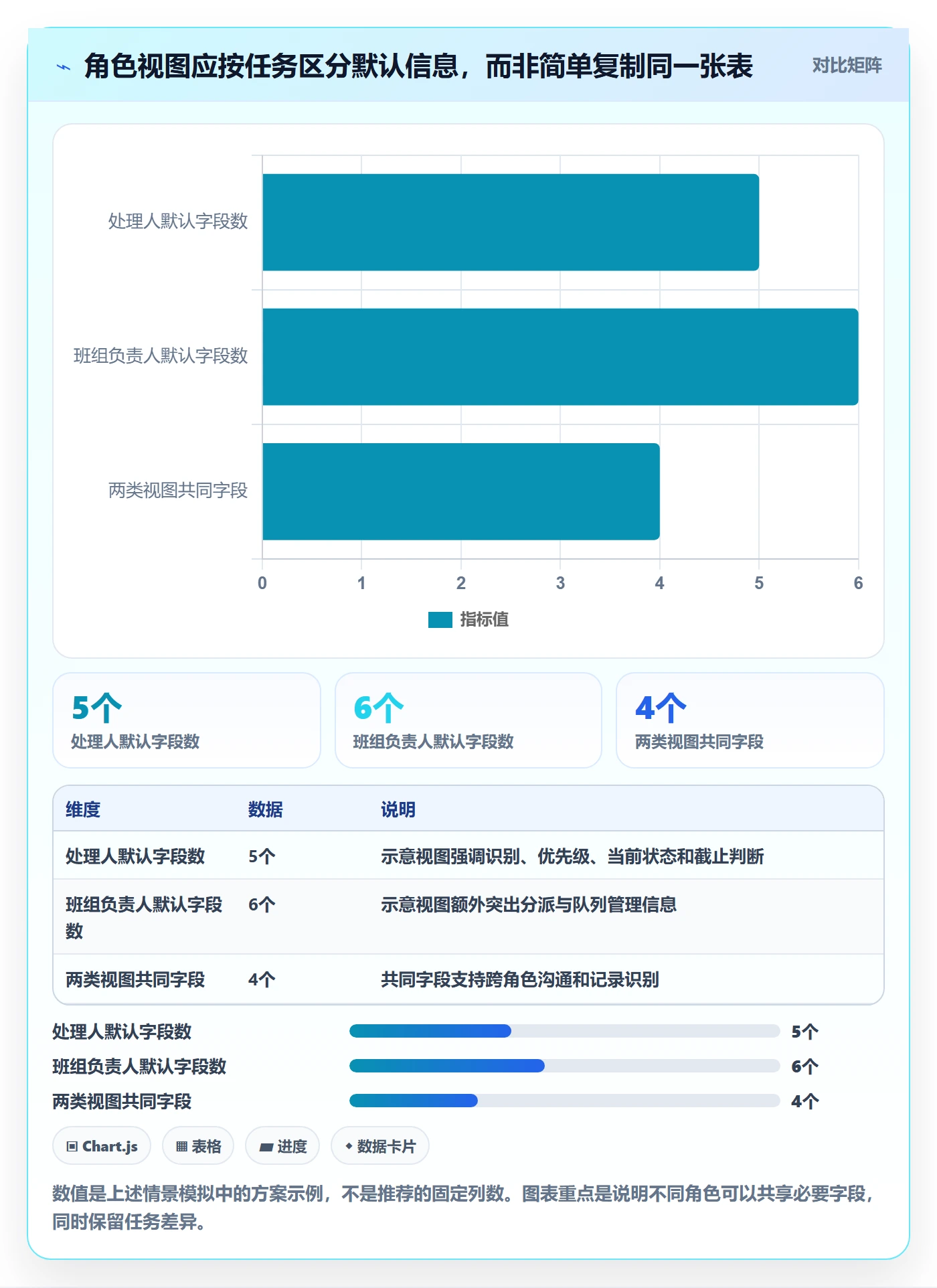This screenshot has height=1288, width=937.
Task: Click the lightning icon beside the title
Action: 64,67
